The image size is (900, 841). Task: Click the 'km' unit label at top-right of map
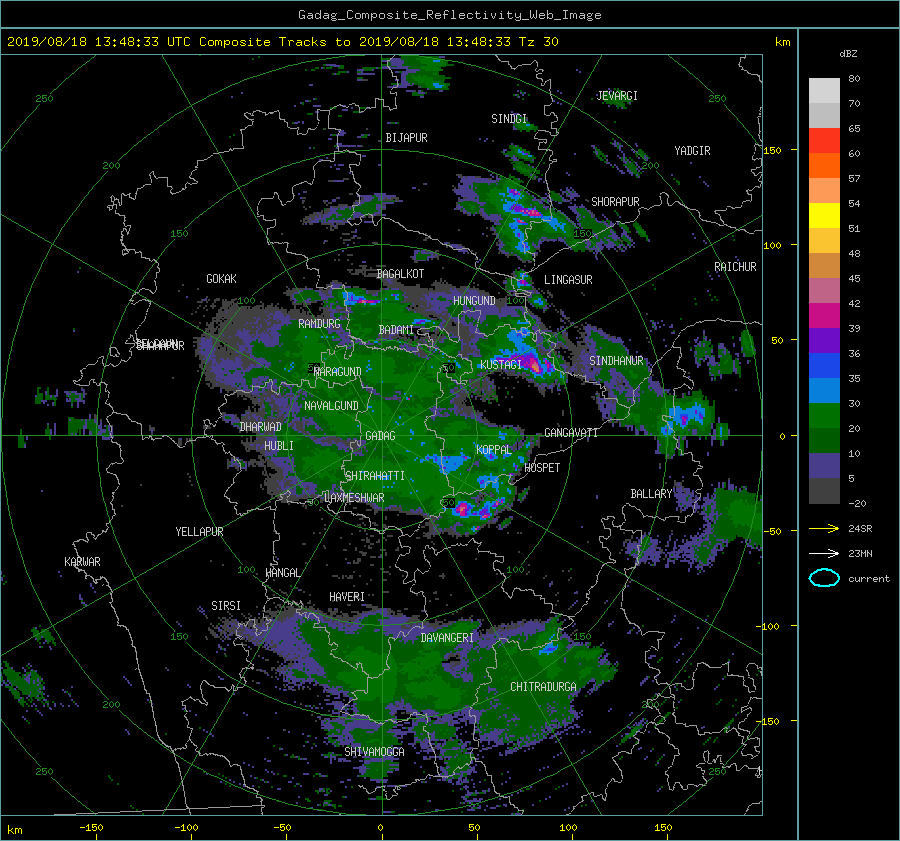tap(782, 42)
